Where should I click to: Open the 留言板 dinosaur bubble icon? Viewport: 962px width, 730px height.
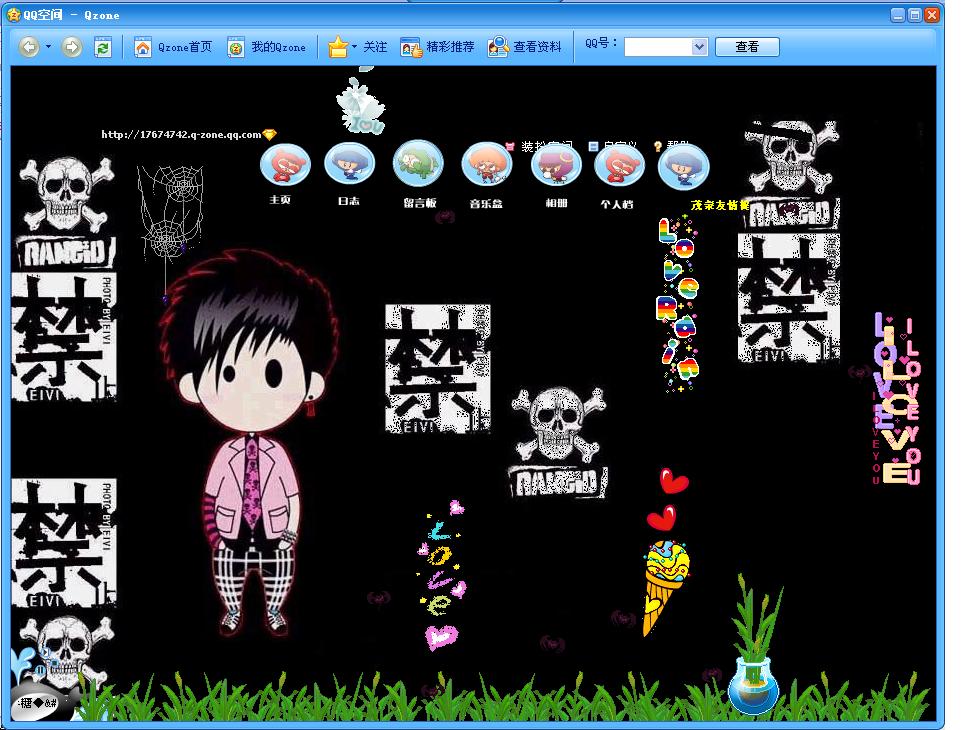(418, 164)
